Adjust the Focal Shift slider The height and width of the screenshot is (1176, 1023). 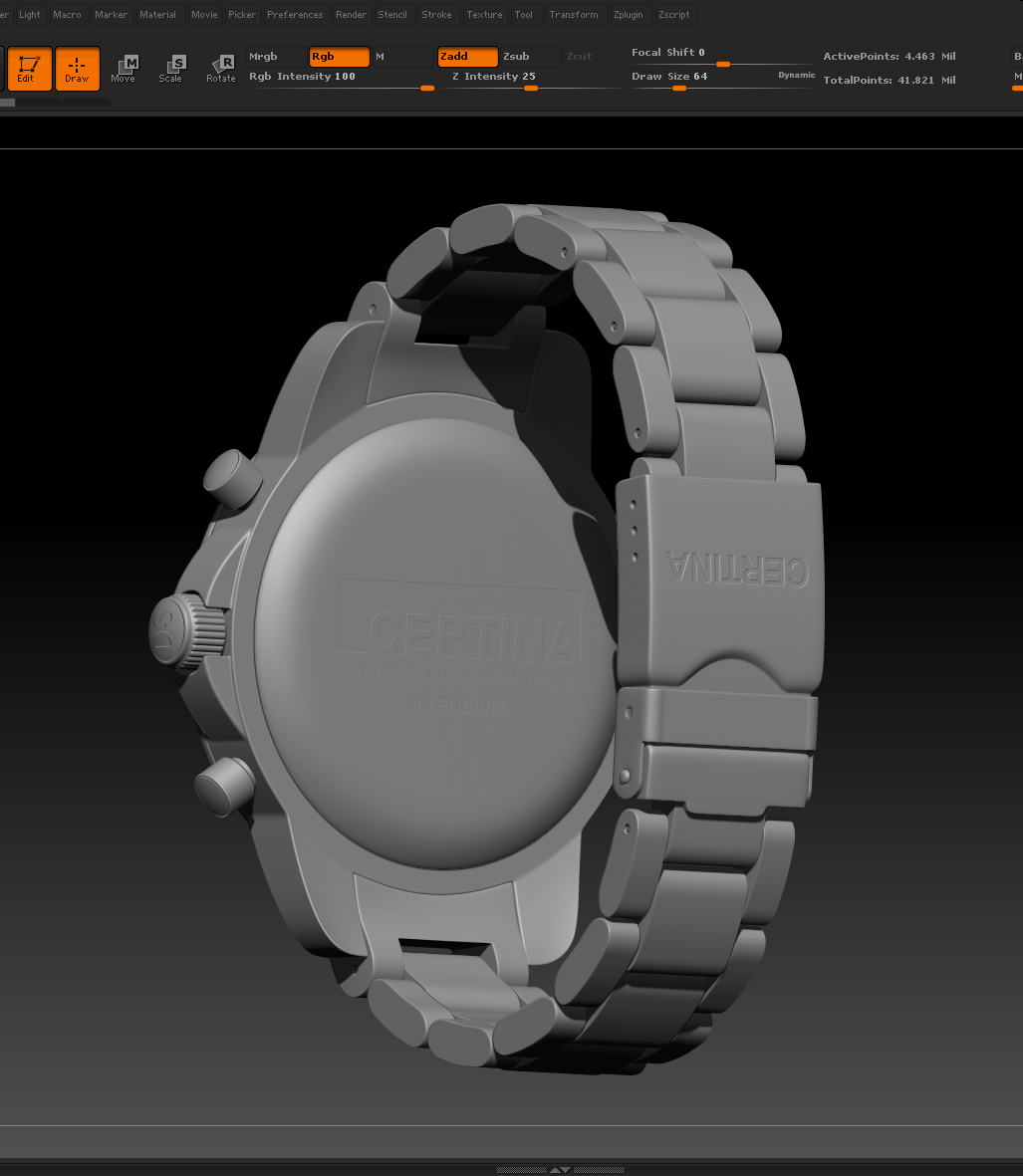[721, 56]
